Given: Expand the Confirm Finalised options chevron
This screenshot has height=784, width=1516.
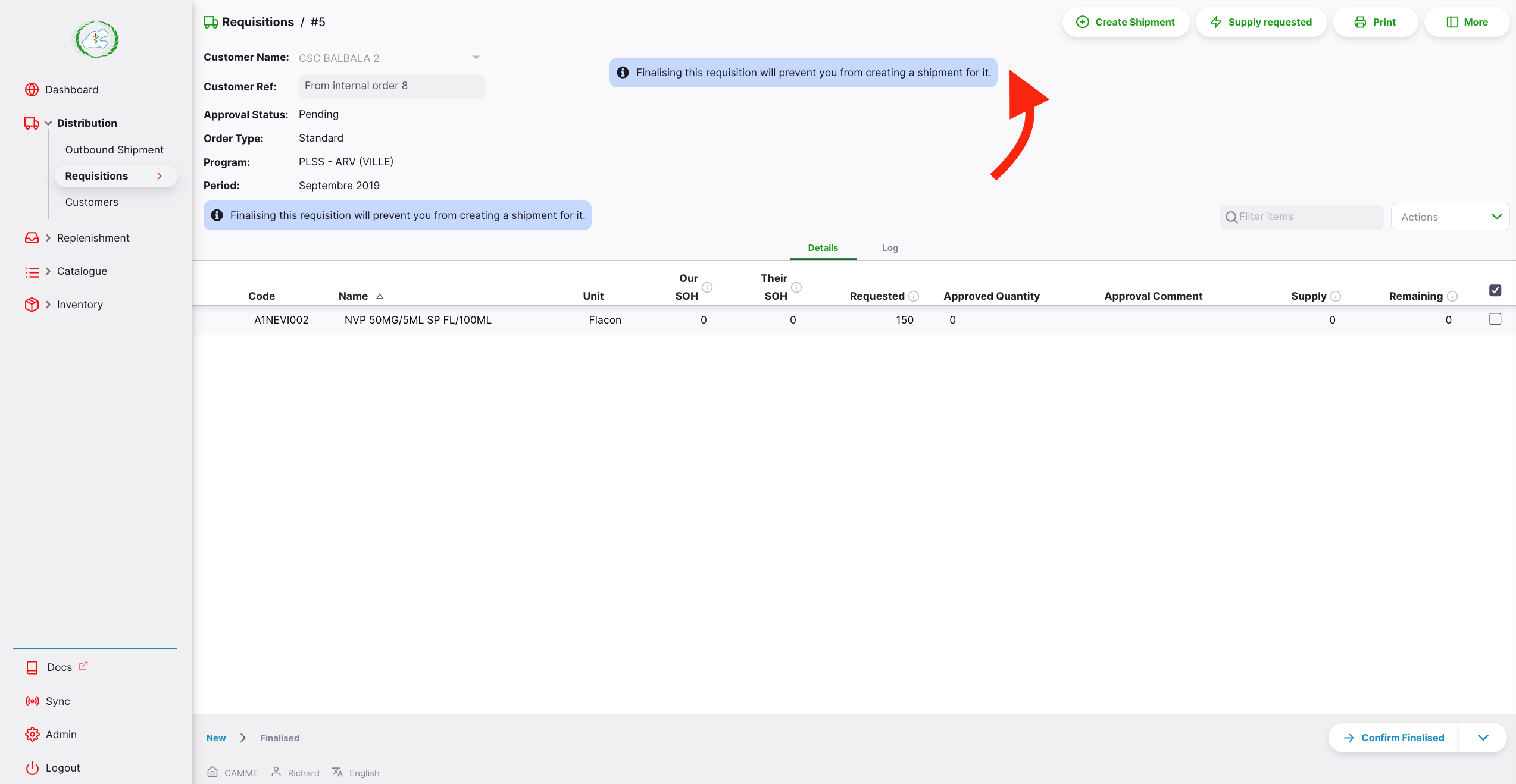Looking at the screenshot, I should click(x=1482, y=738).
